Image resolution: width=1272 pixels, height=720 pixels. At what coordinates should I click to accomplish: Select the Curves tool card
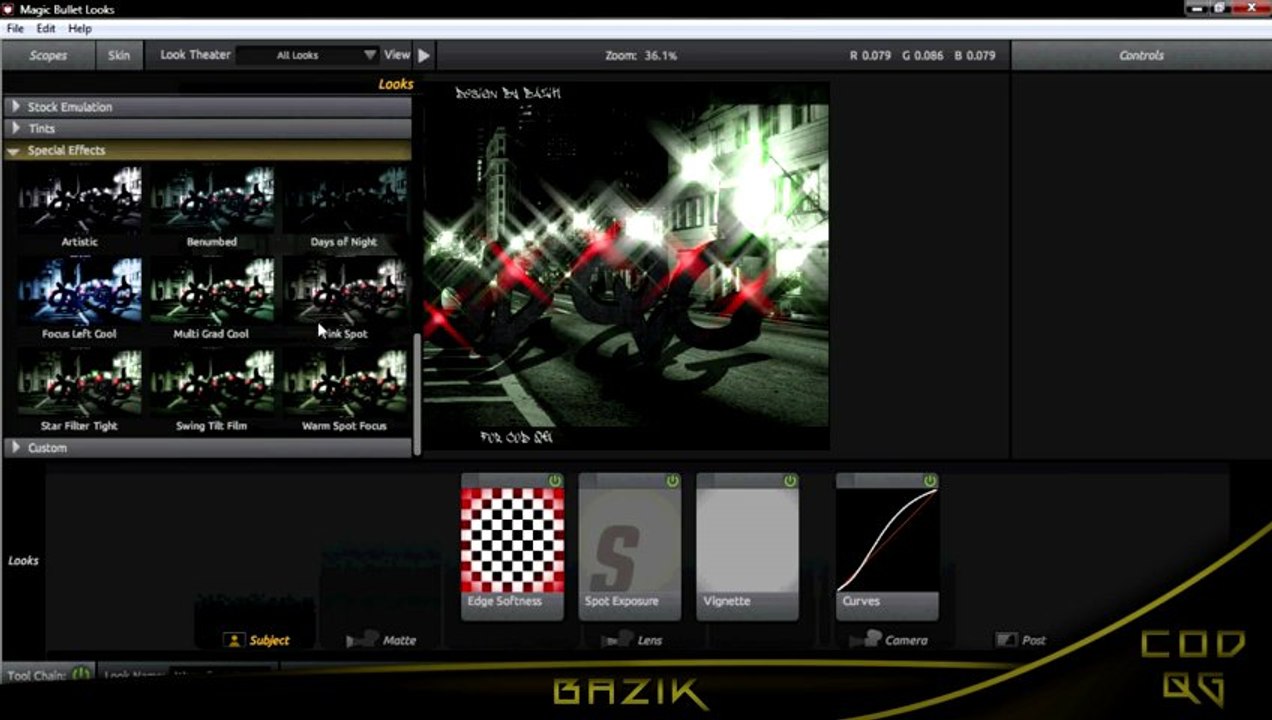click(x=887, y=547)
